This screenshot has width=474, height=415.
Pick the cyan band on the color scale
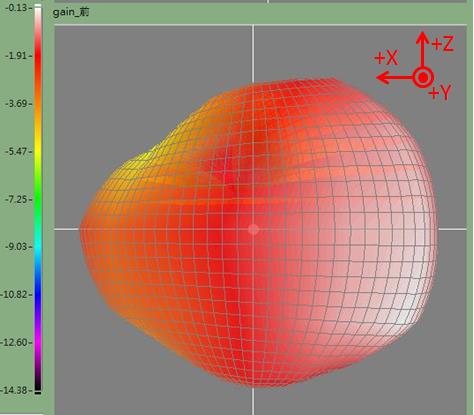click(38, 247)
